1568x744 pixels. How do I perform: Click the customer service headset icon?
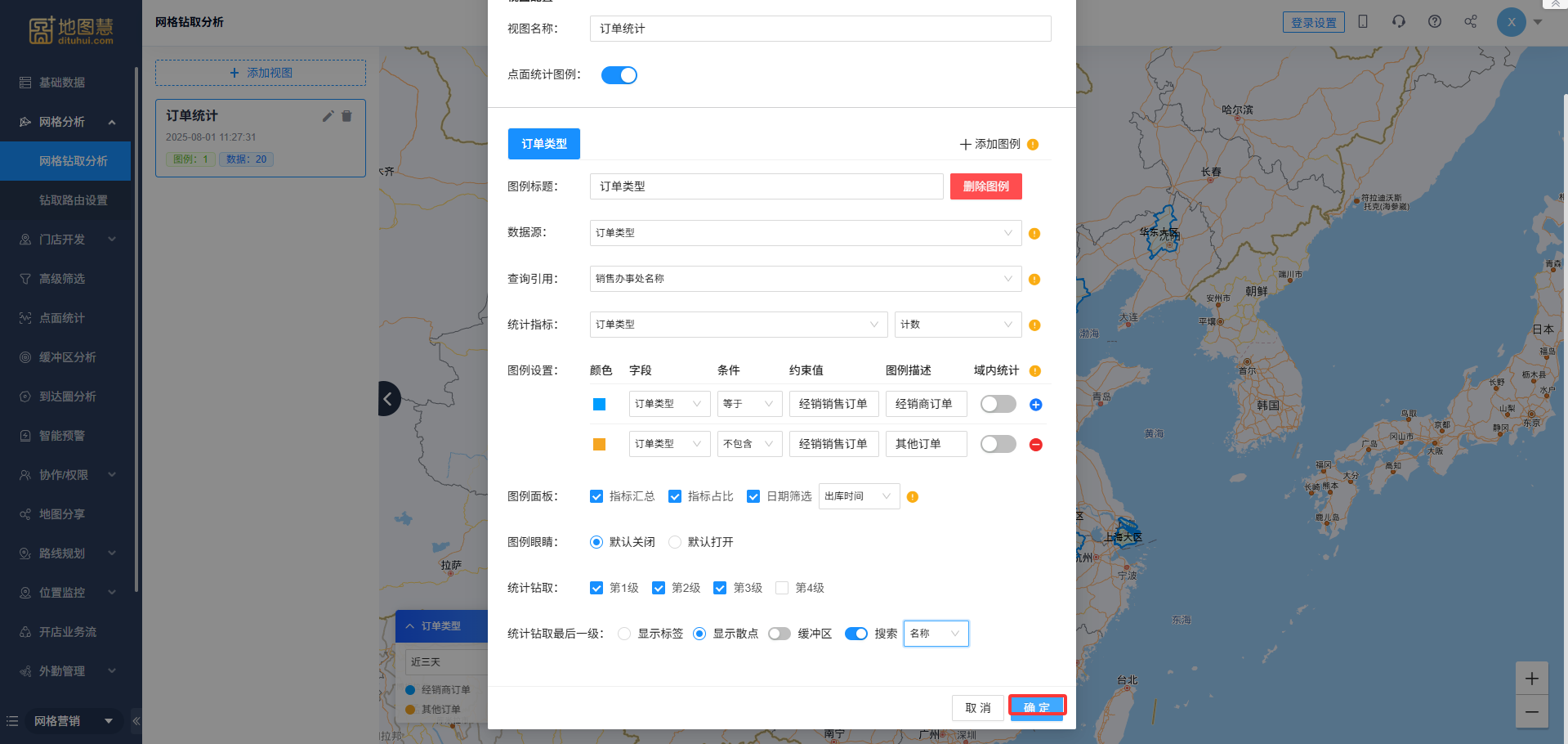tap(1398, 22)
